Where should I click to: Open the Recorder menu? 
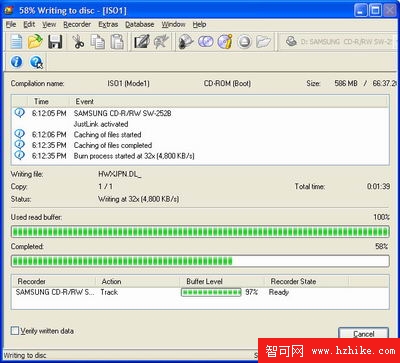tap(77, 24)
